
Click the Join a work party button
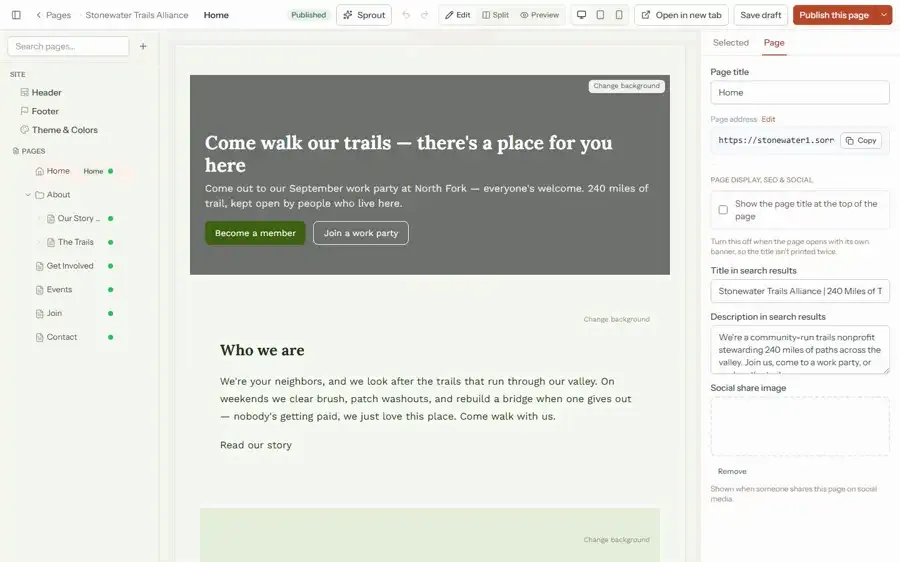click(x=360, y=233)
